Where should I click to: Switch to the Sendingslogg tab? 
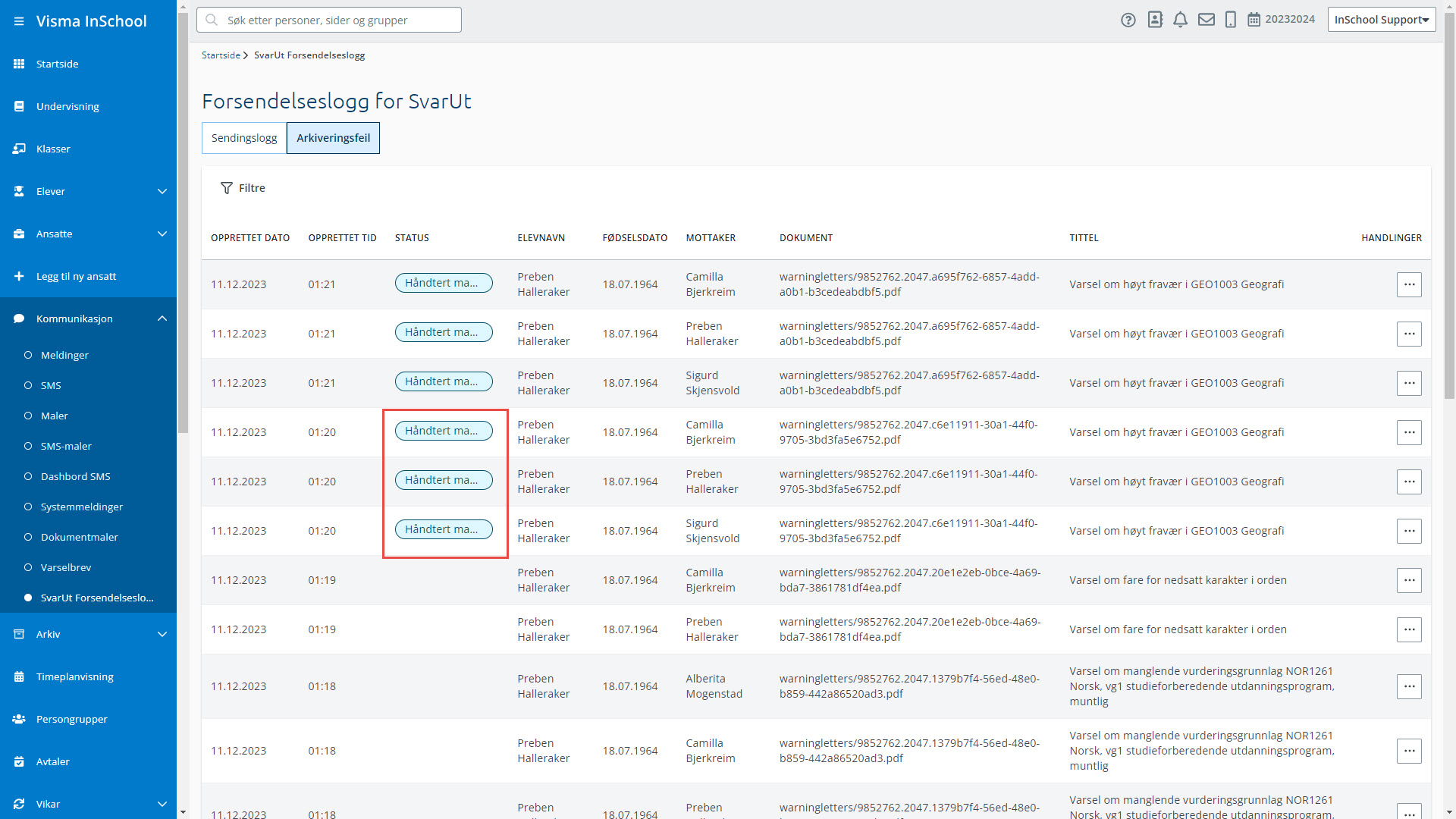pos(244,138)
